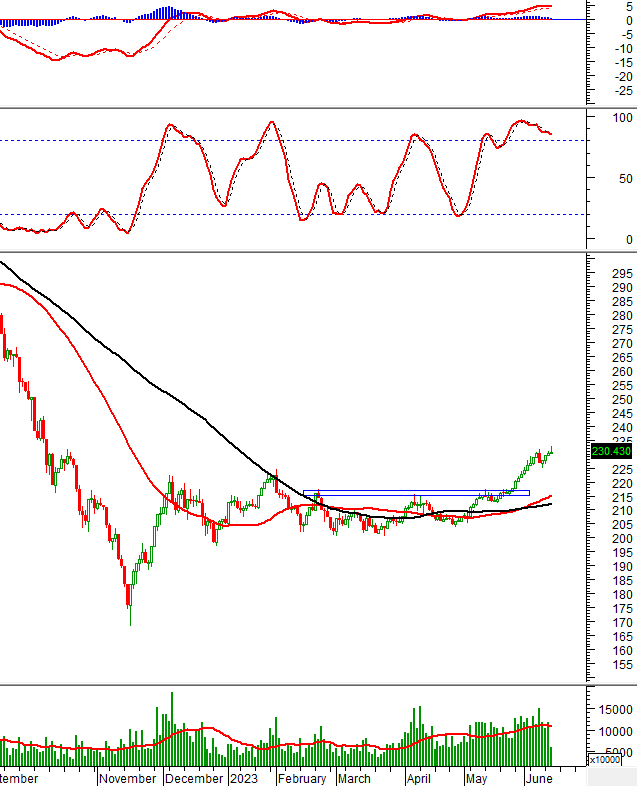Click the March label on time axis
The image size is (637, 786).
click(x=355, y=778)
